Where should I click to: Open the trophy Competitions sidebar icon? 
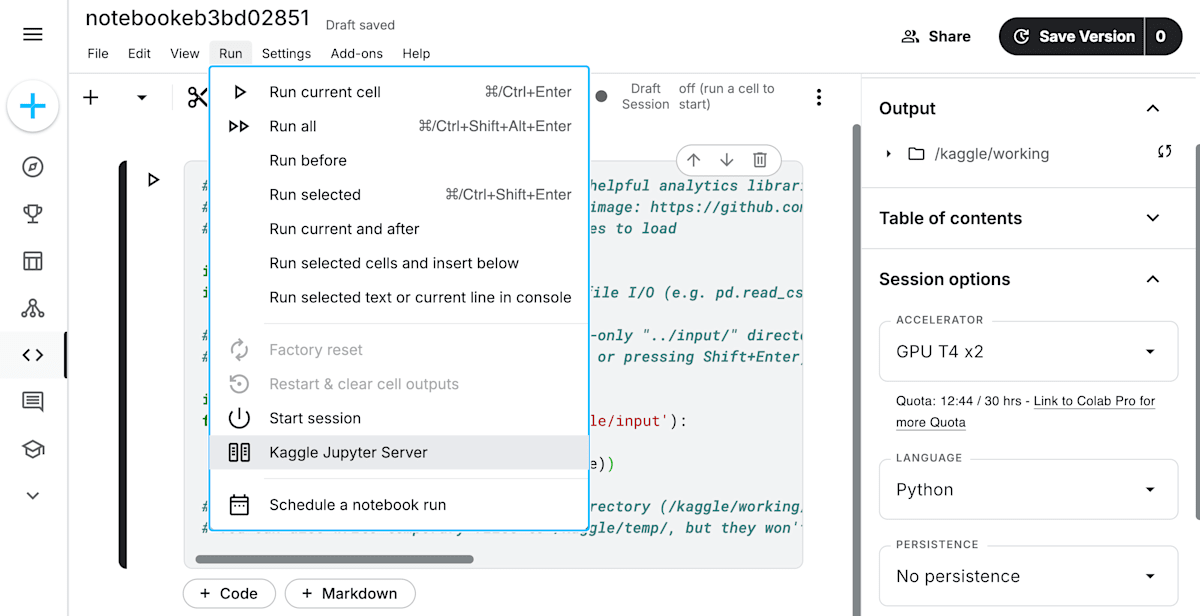33,214
